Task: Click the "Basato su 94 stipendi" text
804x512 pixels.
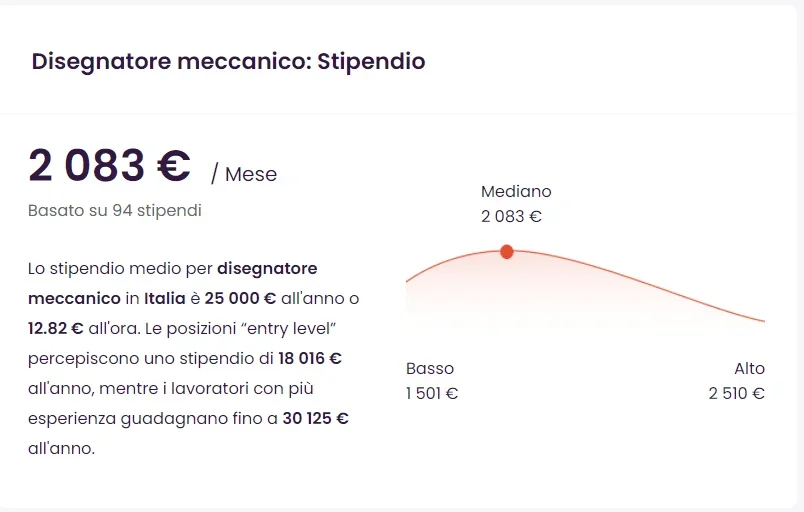Action: pos(114,210)
